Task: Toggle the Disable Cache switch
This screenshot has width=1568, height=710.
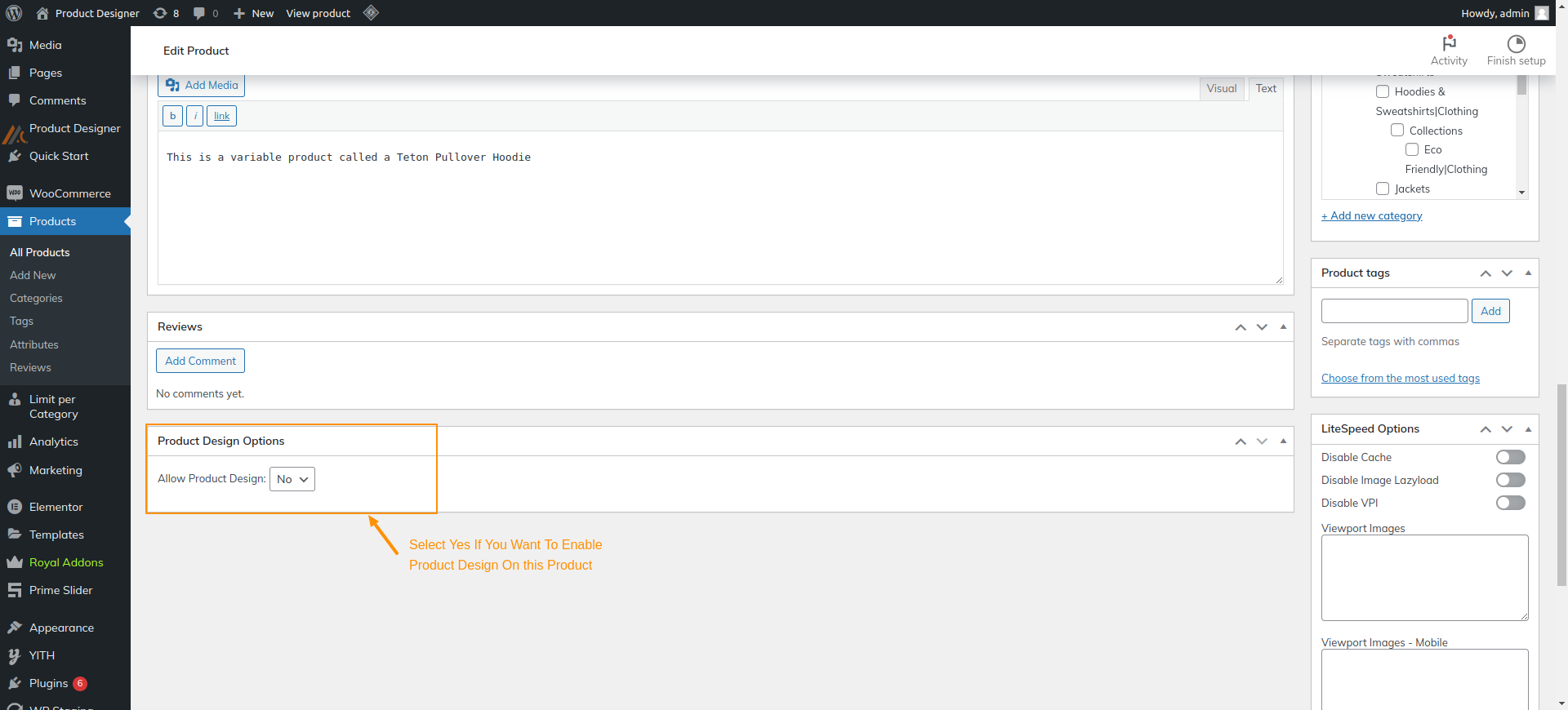Action: coord(1511,457)
